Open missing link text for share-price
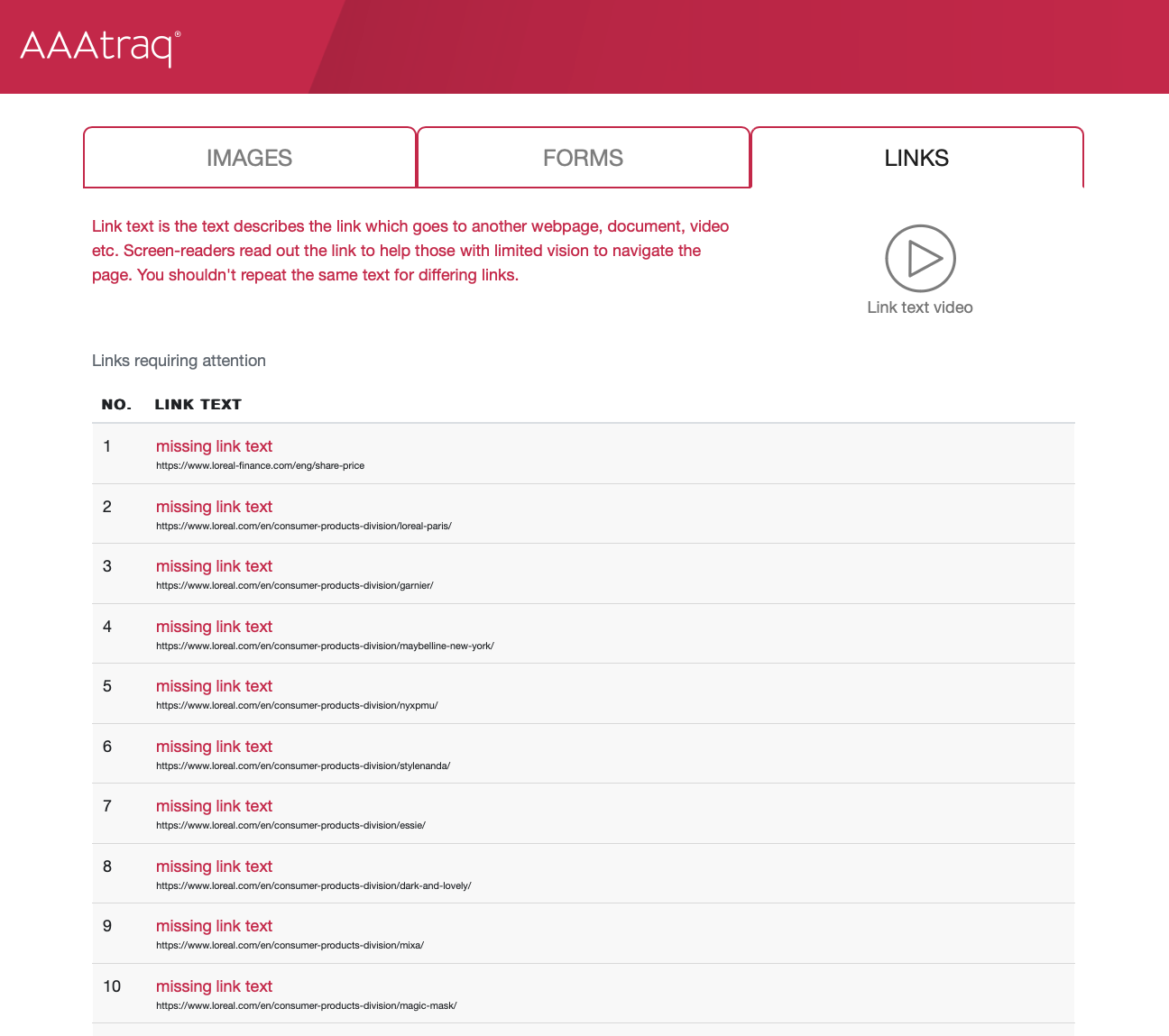Image resolution: width=1169 pixels, height=1036 pixels. click(x=214, y=446)
